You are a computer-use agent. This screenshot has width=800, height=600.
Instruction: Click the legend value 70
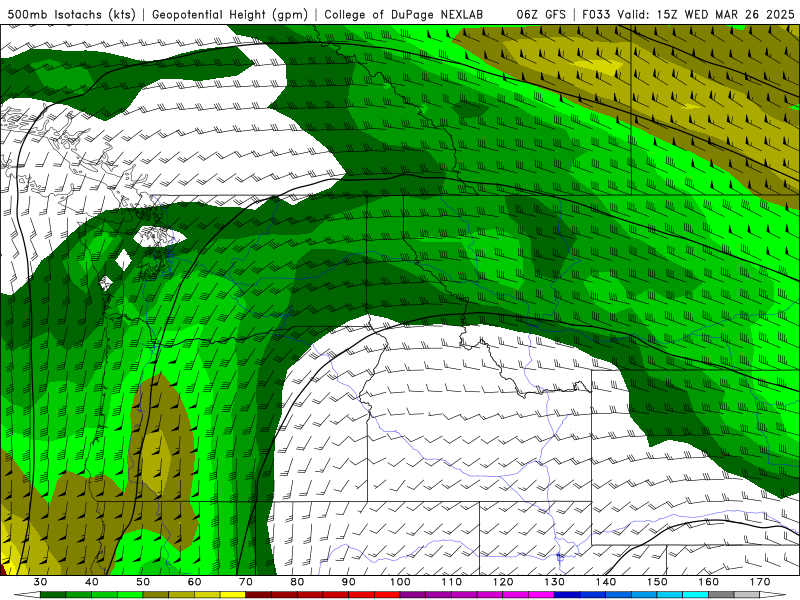245,582
